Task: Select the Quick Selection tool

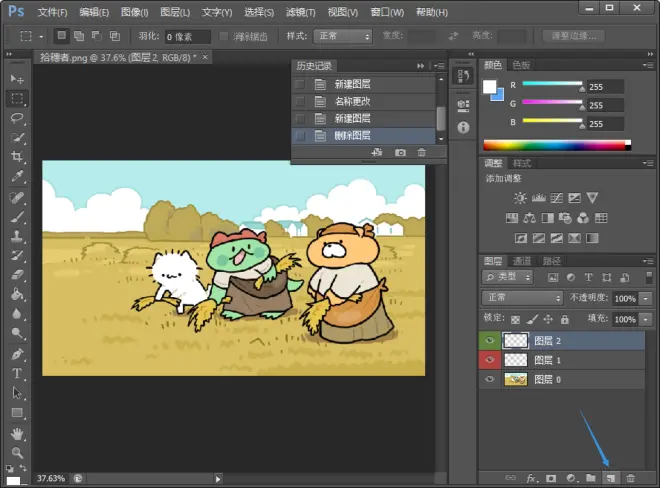Action: (17, 138)
